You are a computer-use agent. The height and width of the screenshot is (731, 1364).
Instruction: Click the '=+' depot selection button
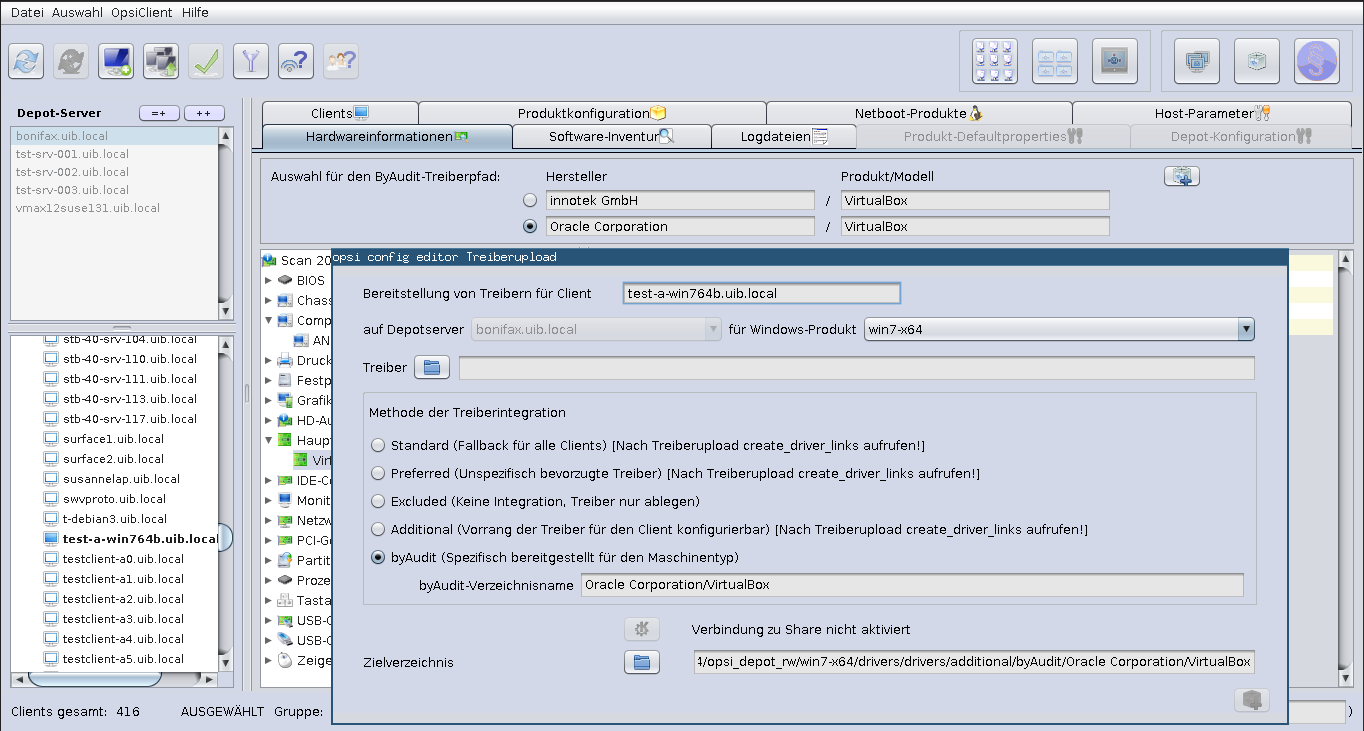pos(159,113)
